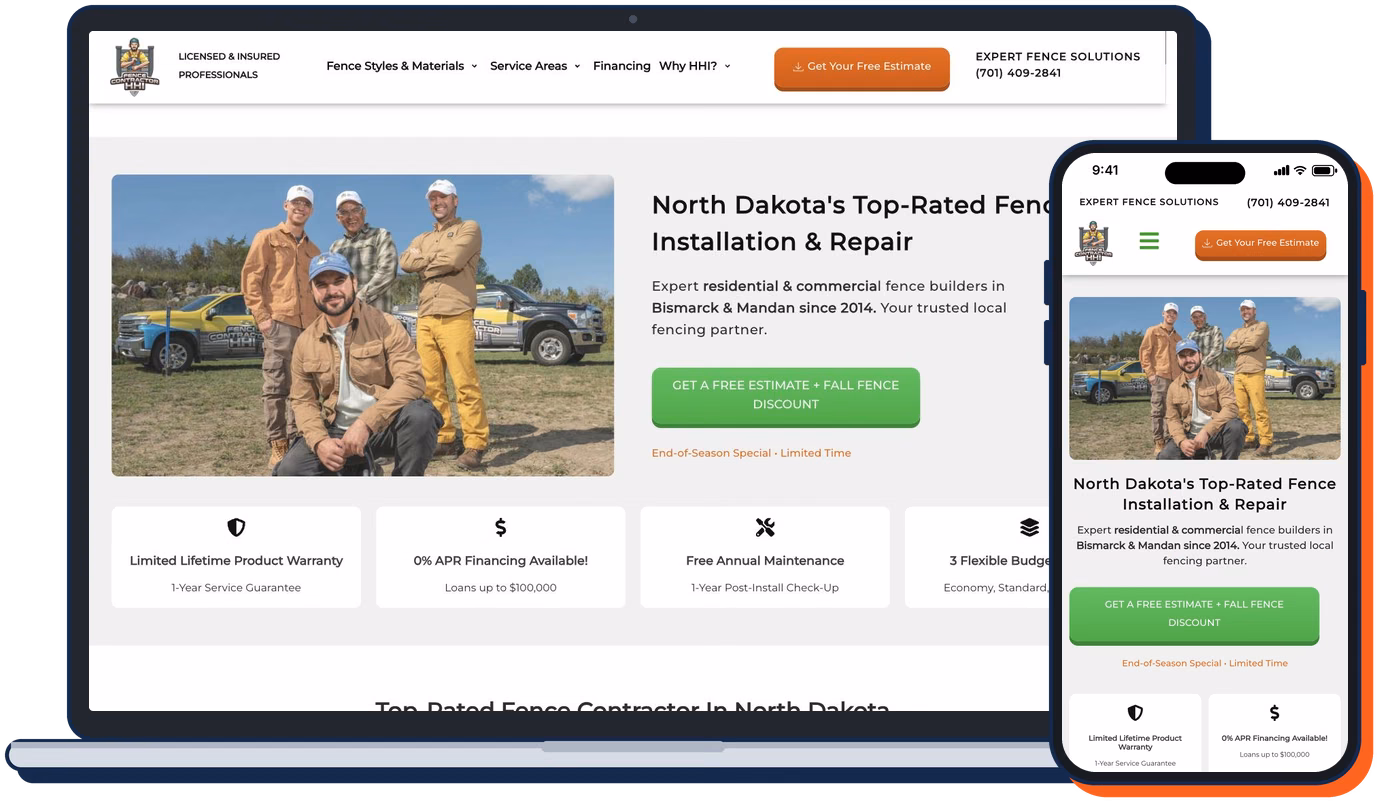Tap green Free Estimate + Fall Fence Discount button on phone
This screenshot has width=1378, height=802.
click(1194, 614)
